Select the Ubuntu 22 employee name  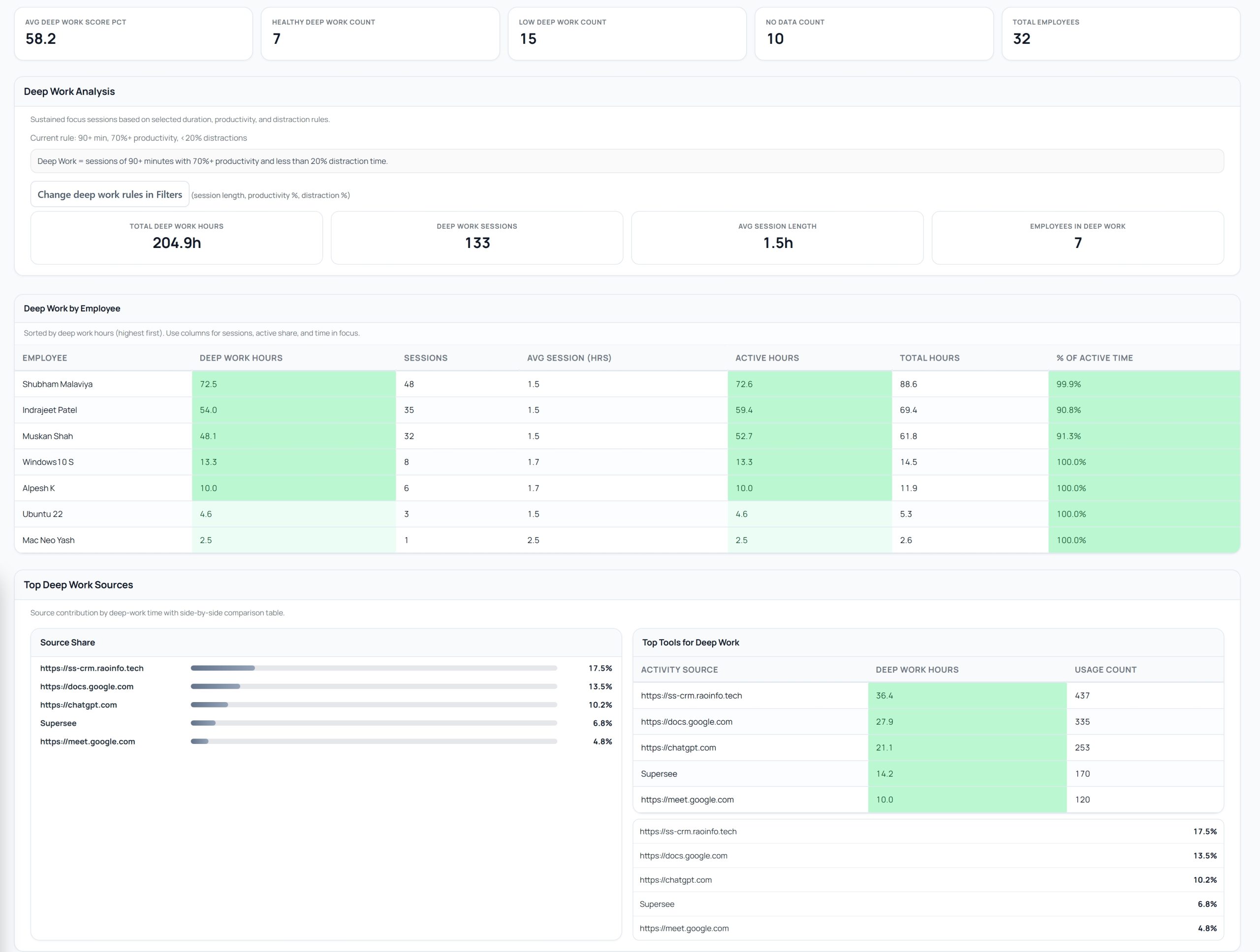pos(43,514)
